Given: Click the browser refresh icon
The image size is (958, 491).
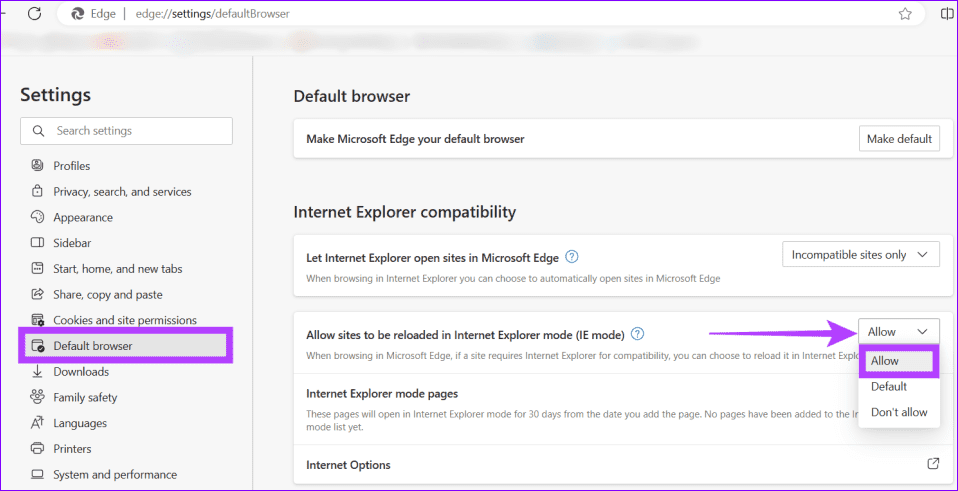Looking at the screenshot, I should tap(34, 14).
